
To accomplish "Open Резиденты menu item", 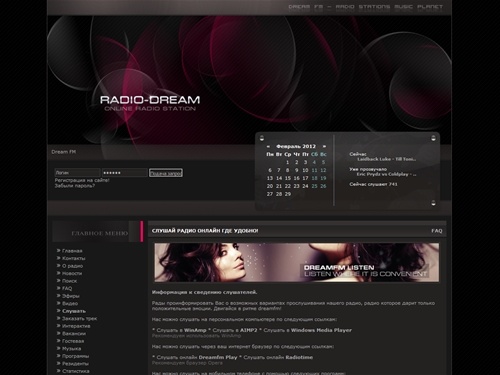I will (x=75, y=363).
